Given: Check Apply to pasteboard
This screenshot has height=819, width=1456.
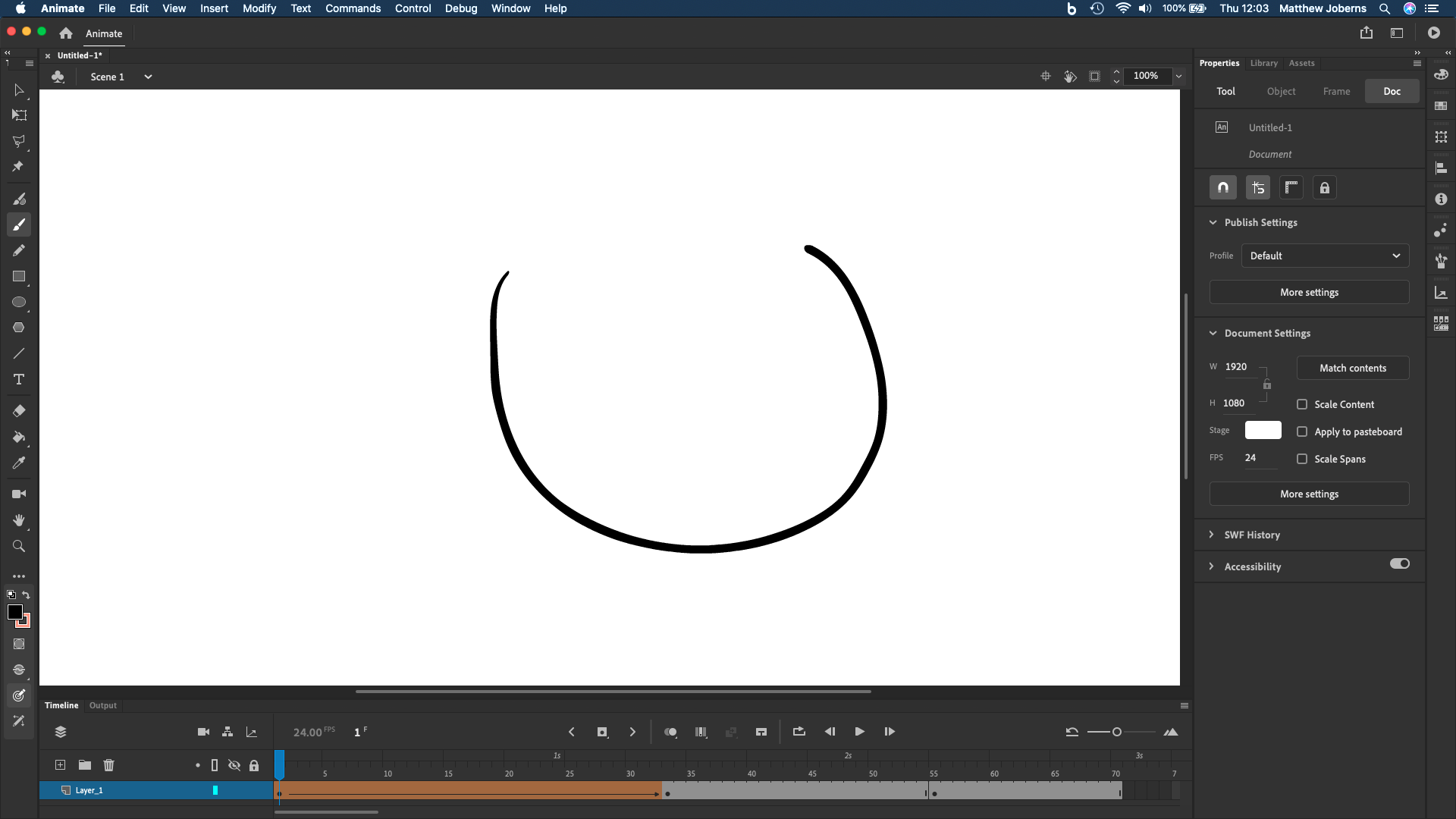Looking at the screenshot, I should (x=1303, y=431).
